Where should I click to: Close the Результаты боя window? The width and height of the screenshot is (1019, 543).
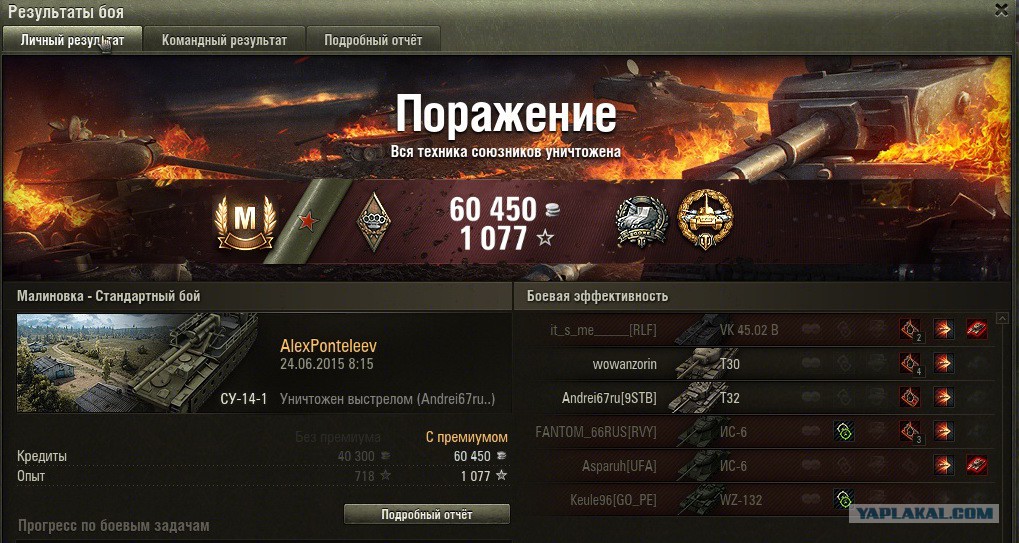click(1001, 11)
